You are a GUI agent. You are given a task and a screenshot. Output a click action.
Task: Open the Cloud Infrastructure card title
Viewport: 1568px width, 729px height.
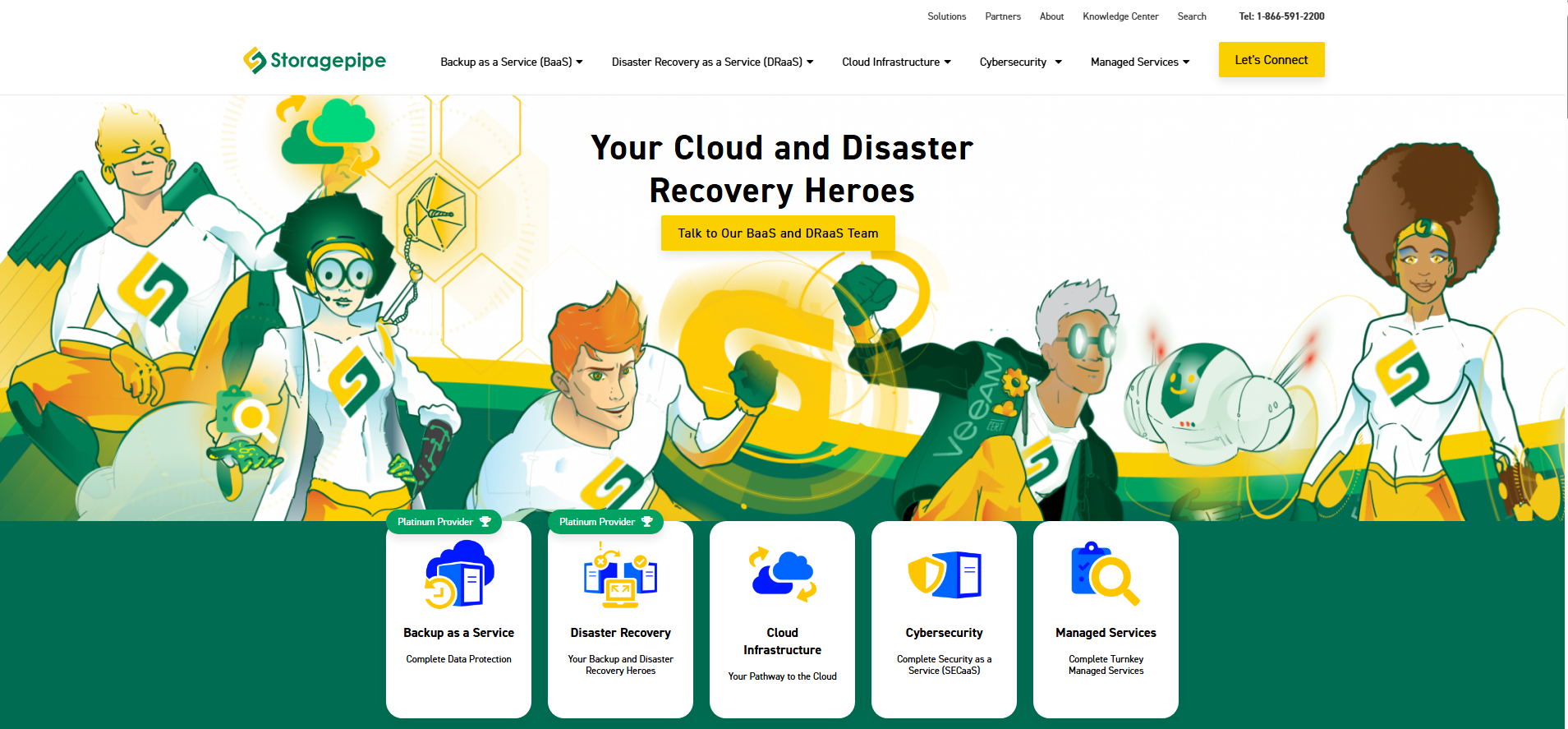(783, 641)
